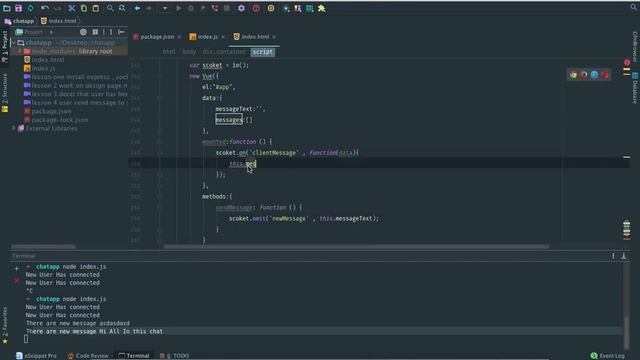This screenshot has width=640, height=360.
Task: Click the Debug bug icon
Action: pyautogui.click(x=191, y=8)
